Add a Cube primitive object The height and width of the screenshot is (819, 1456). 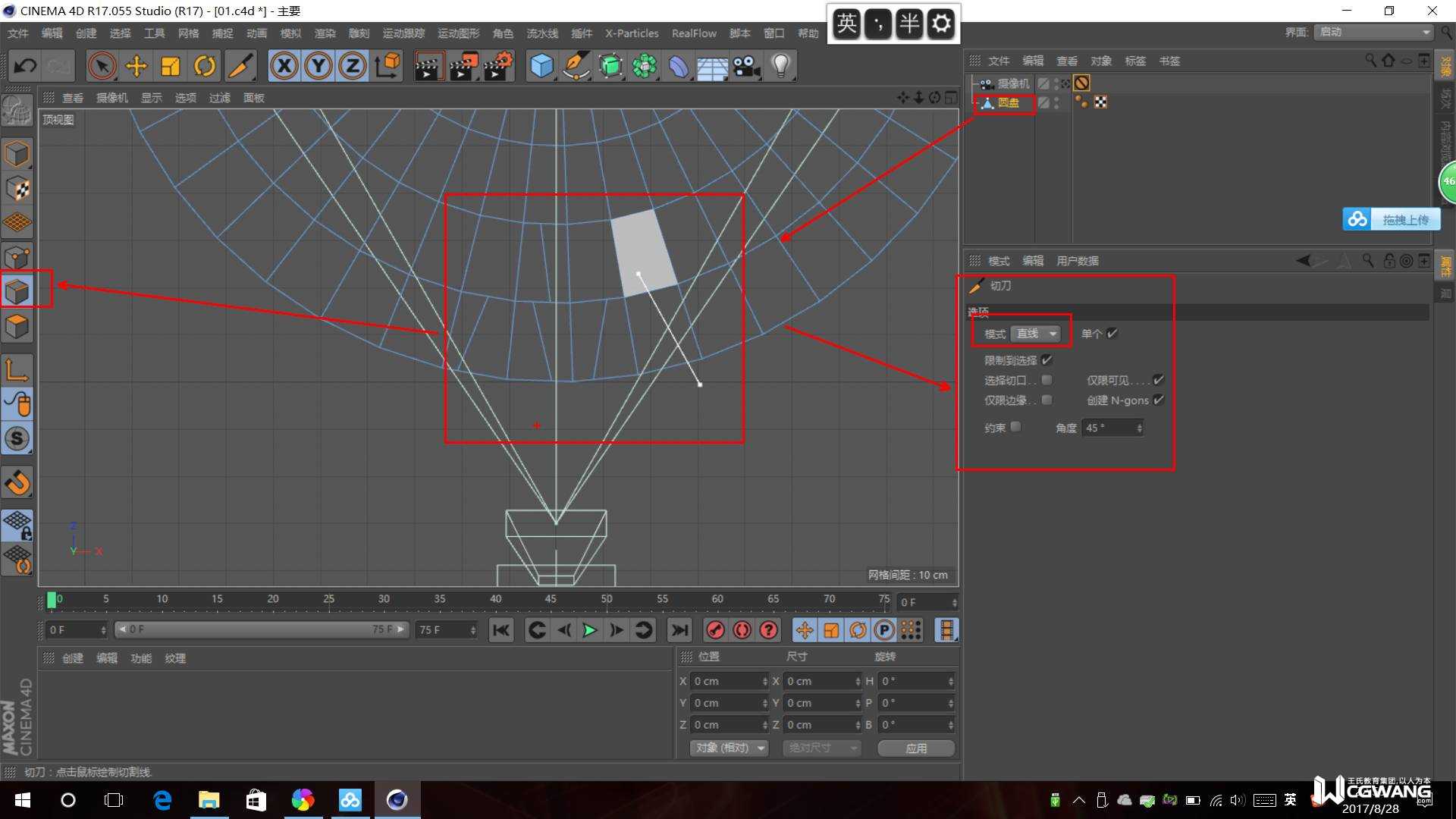pos(541,66)
